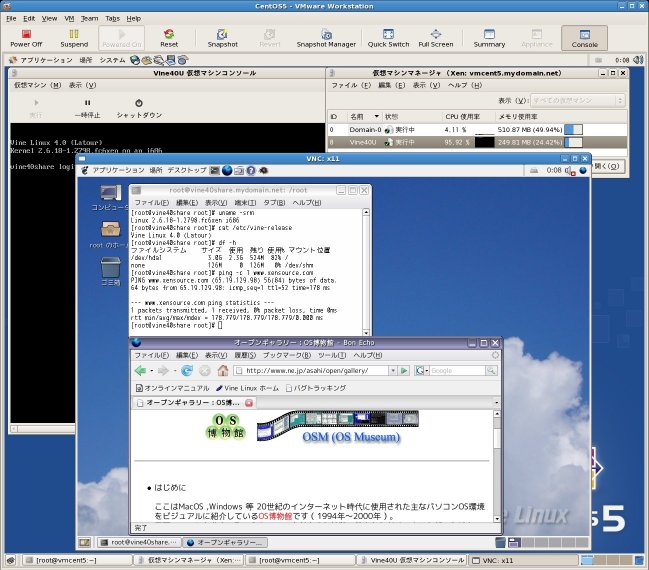Click the first globe launcher in CentOS panel
The width and height of the screenshot is (649, 570).
(135, 60)
